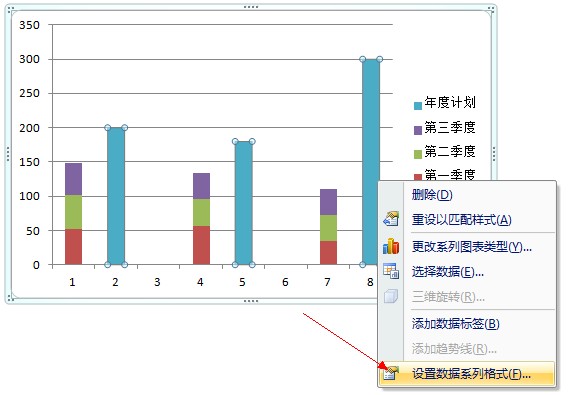Image resolution: width=581 pixels, height=395 pixels.
Task: Click category label 6 on horizontal axis
Action: pos(285,282)
